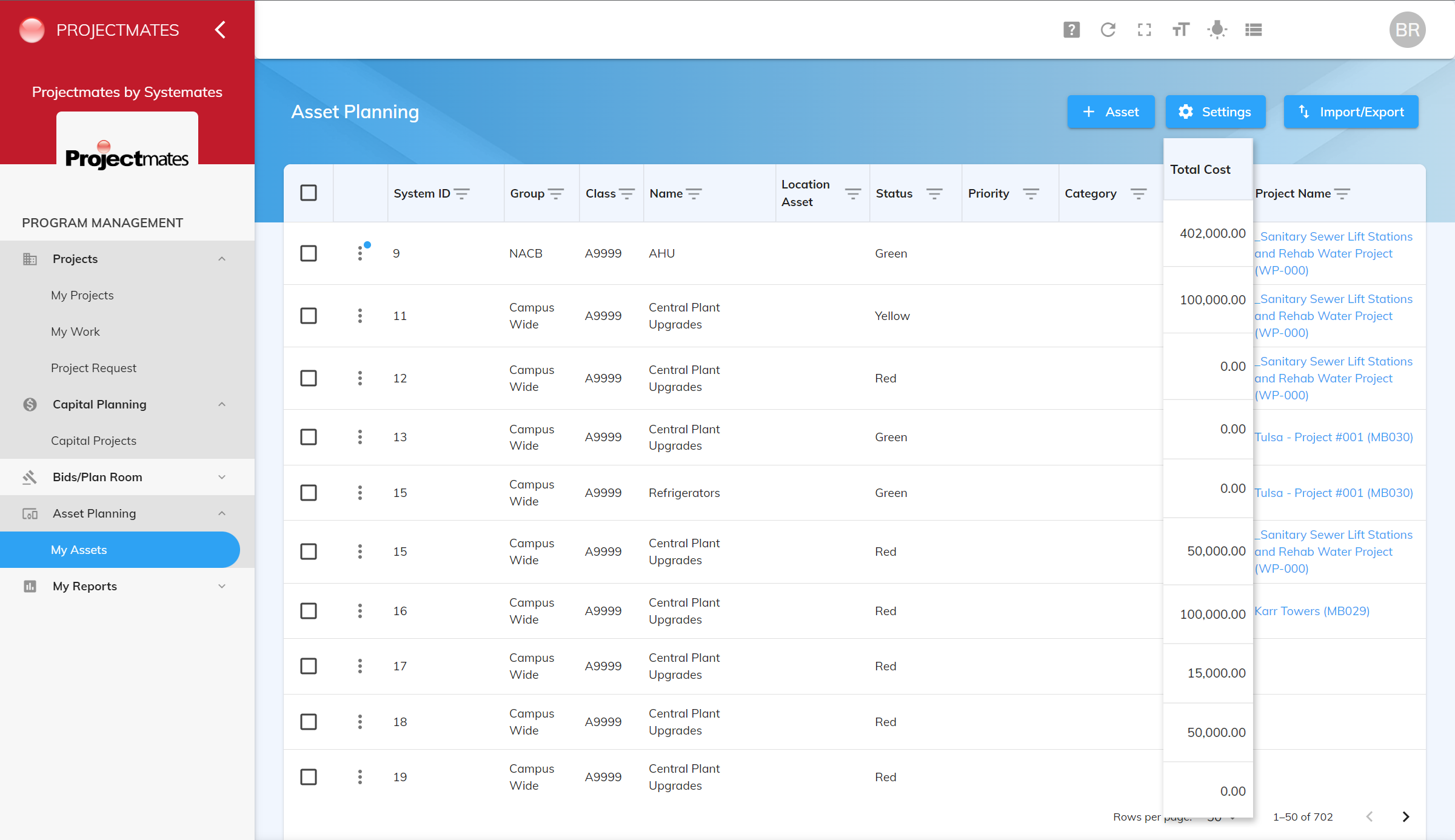Go to next page of results
The height and width of the screenshot is (840, 1455).
pyautogui.click(x=1406, y=817)
